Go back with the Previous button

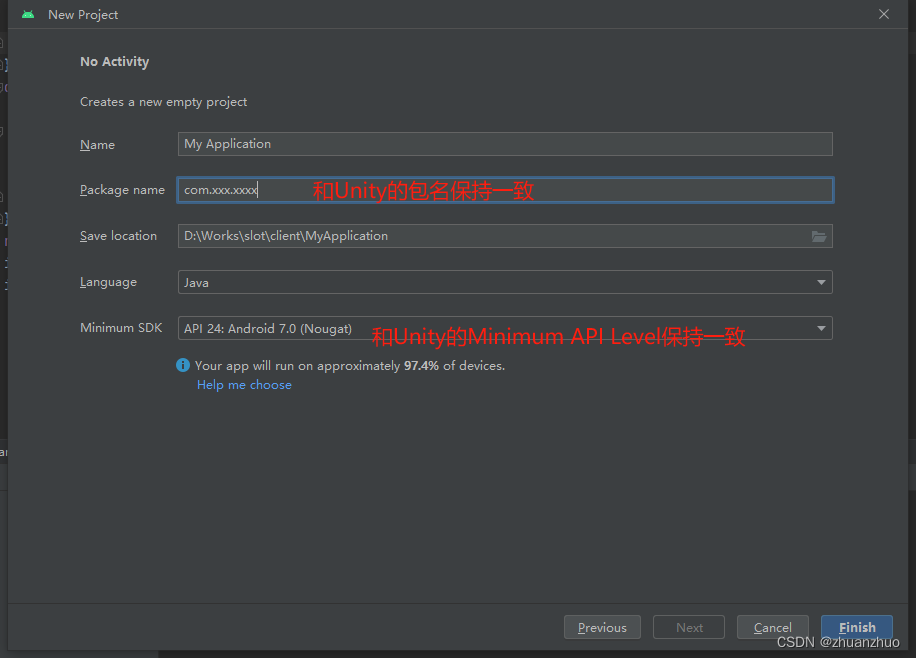[x=602, y=627]
